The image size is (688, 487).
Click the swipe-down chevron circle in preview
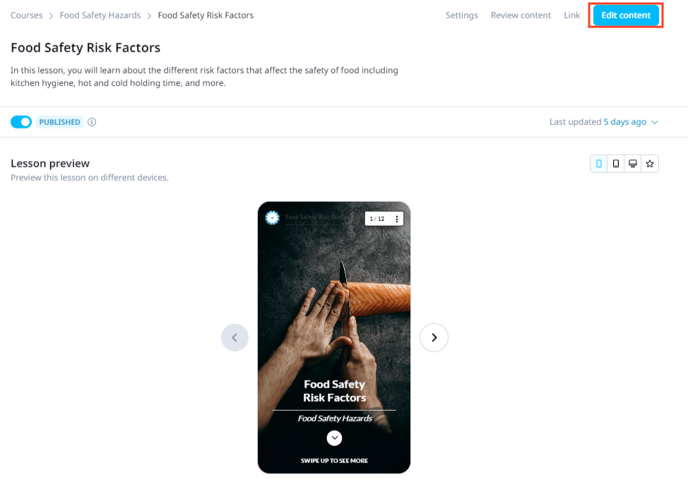click(x=334, y=438)
